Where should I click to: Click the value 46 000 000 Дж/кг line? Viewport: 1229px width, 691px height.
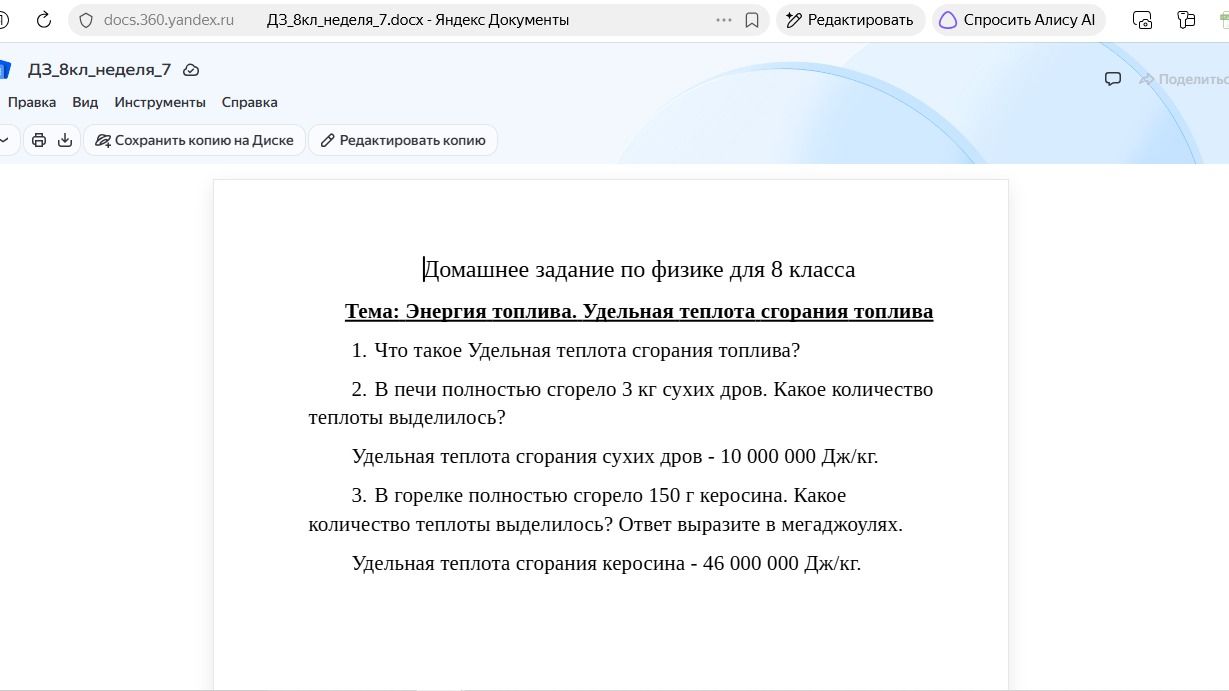[606, 563]
